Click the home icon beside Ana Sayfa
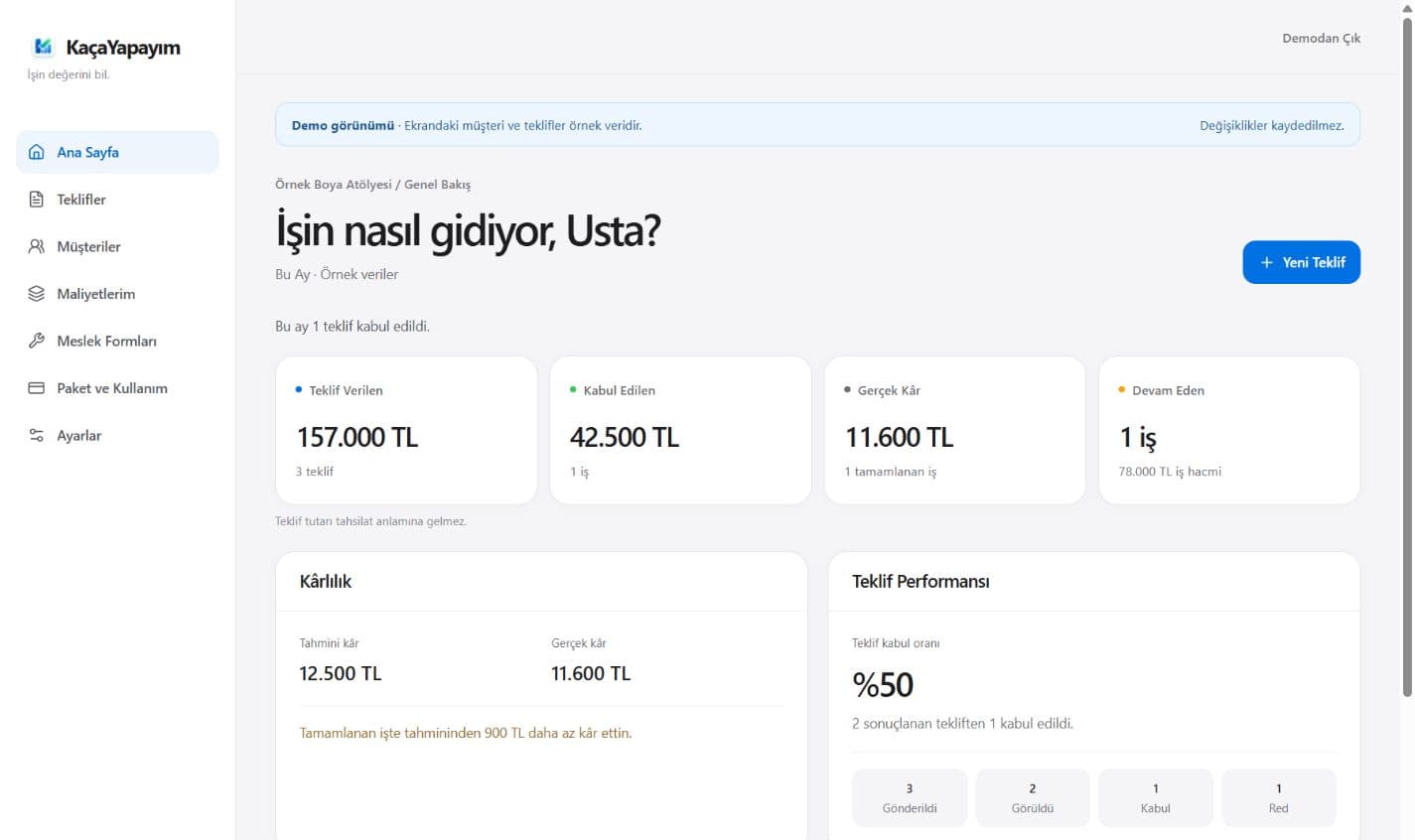This screenshot has width=1415, height=840. pyautogui.click(x=37, y=152)
